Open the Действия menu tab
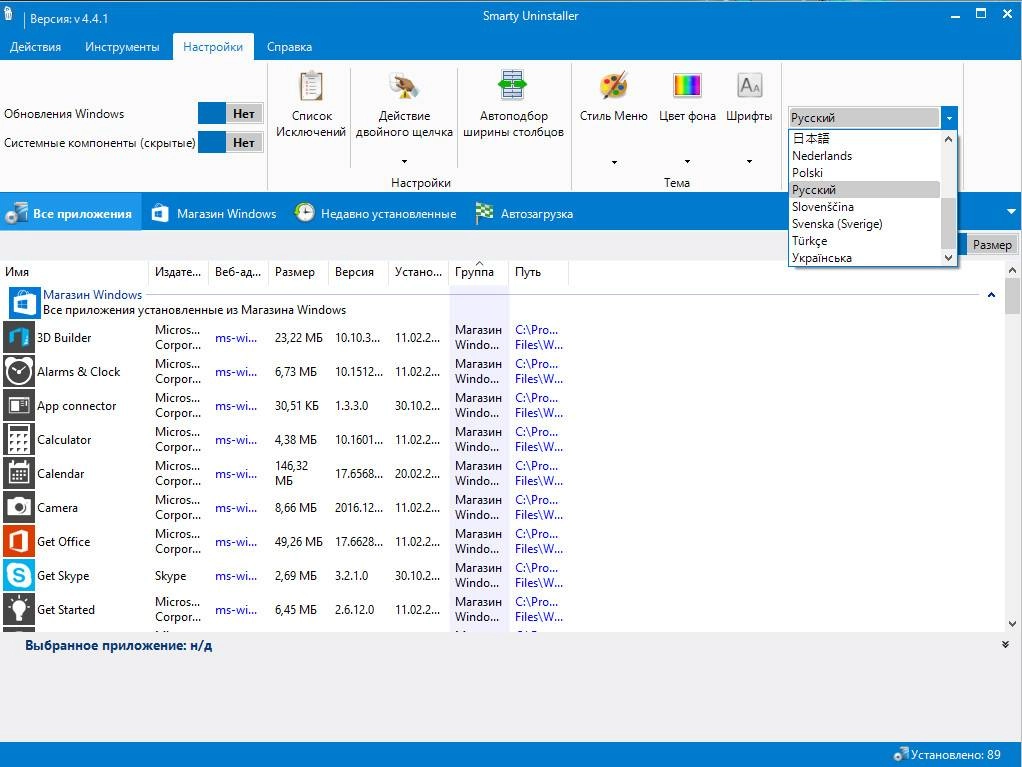1022x767 pixels. pyautogui.click(x=35, y=47)
